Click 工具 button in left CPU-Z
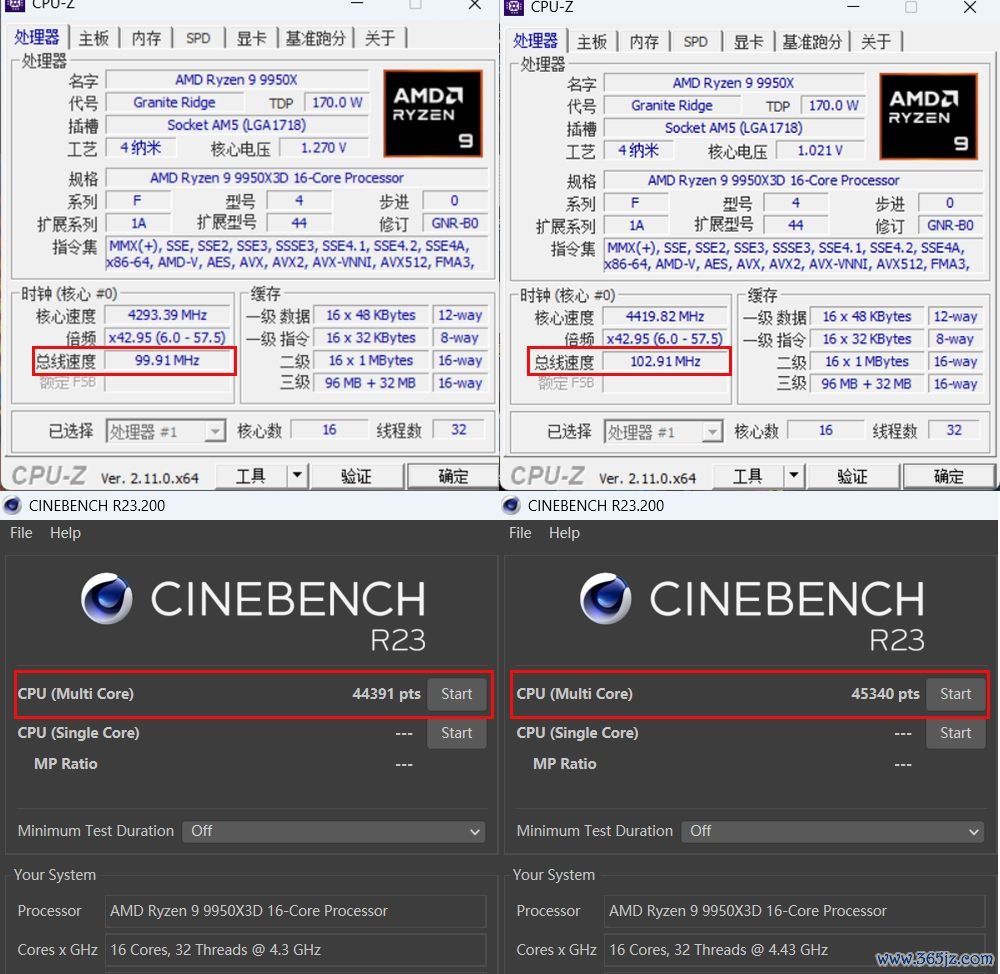This screenshot has height=974, width=1000. [251, 476]
